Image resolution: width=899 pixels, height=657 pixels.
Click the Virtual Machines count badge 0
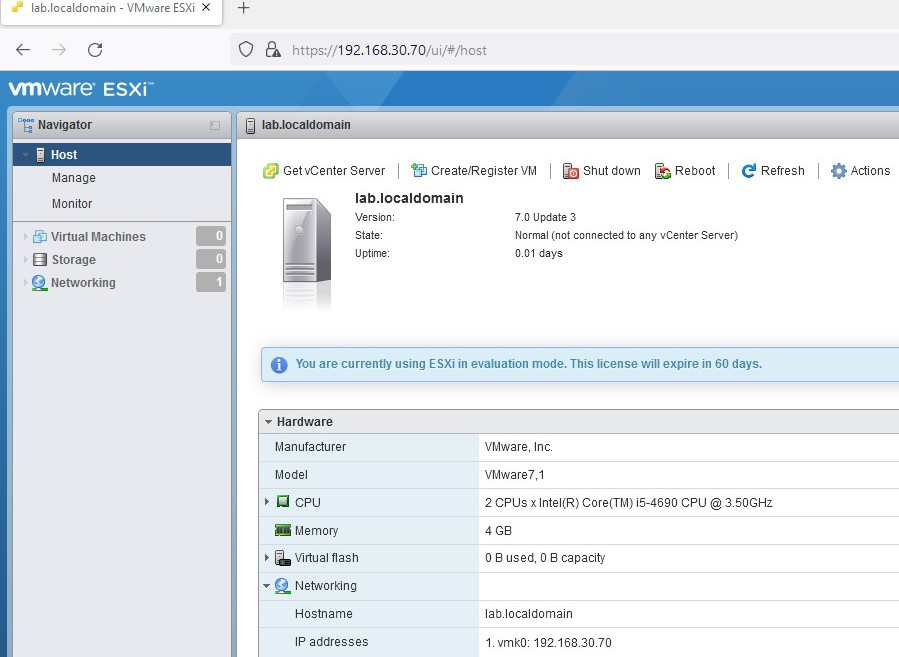211,236
